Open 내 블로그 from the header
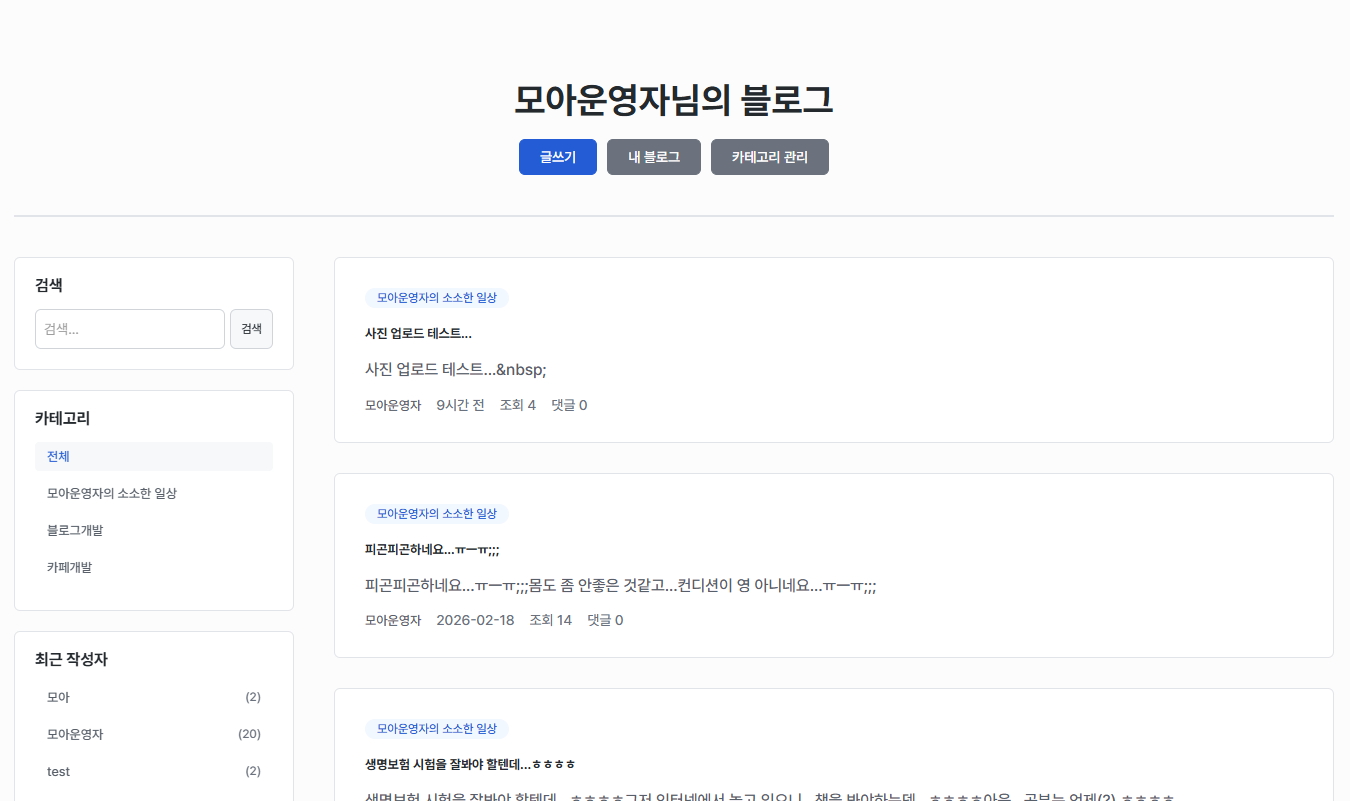 [653, 157]
